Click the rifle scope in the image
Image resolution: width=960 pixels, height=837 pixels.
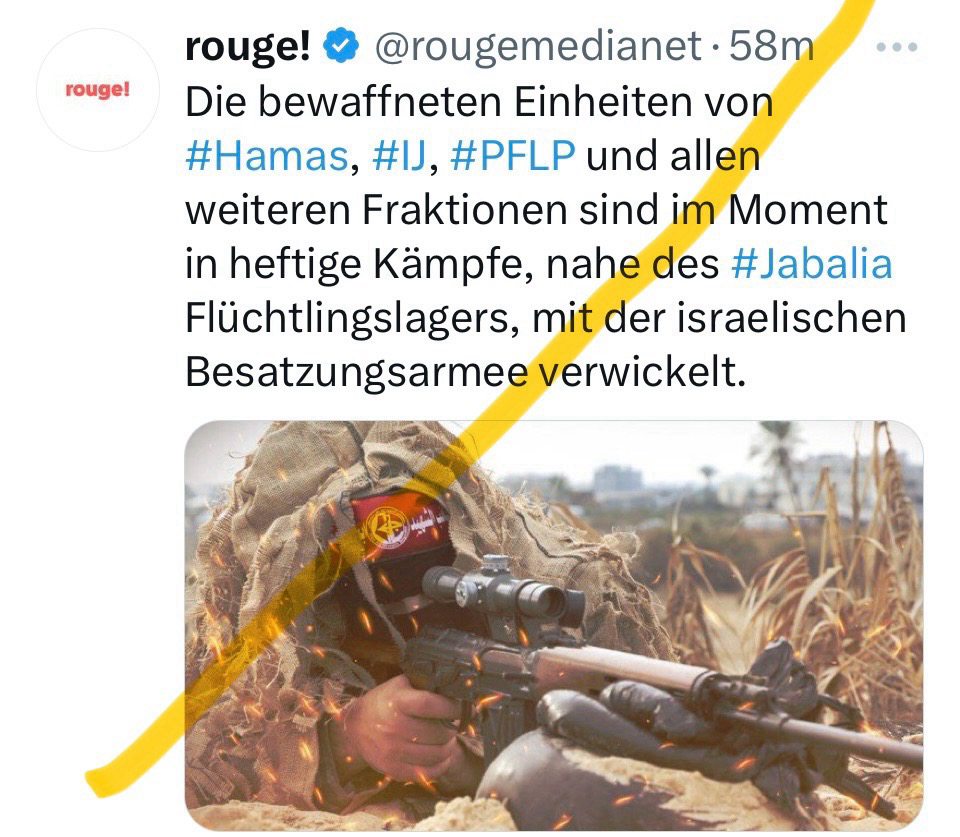tap(502, 594)
